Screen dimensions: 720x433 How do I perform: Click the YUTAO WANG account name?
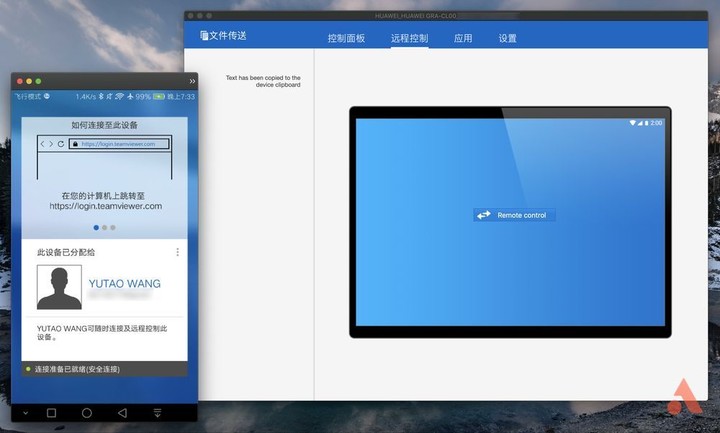124,284
